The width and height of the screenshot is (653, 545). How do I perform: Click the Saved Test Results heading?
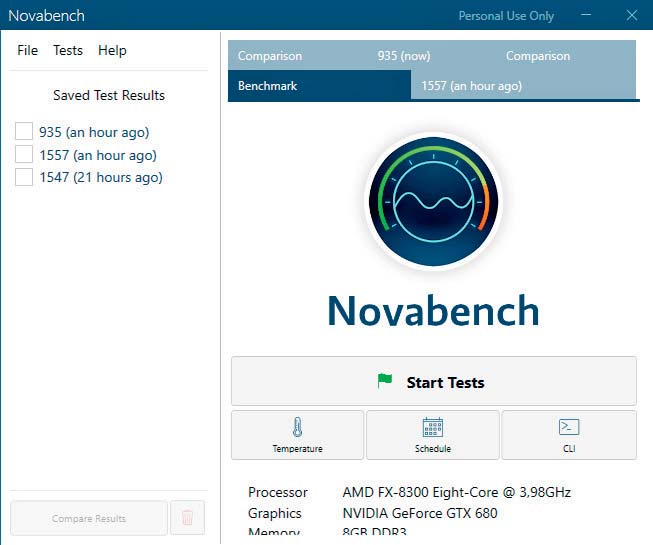tap(109, 95)
